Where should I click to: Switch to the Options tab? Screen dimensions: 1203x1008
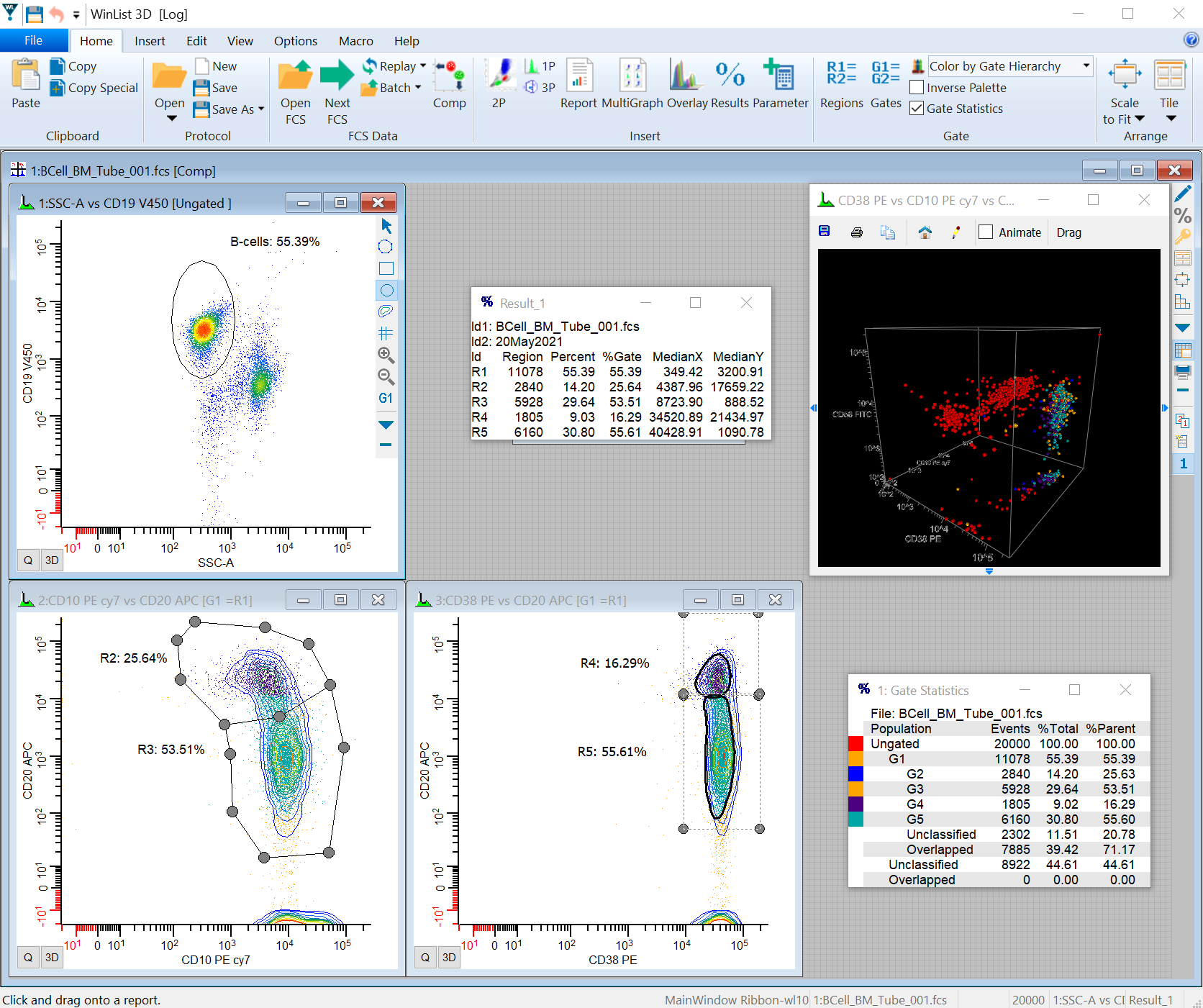(295, 41)
